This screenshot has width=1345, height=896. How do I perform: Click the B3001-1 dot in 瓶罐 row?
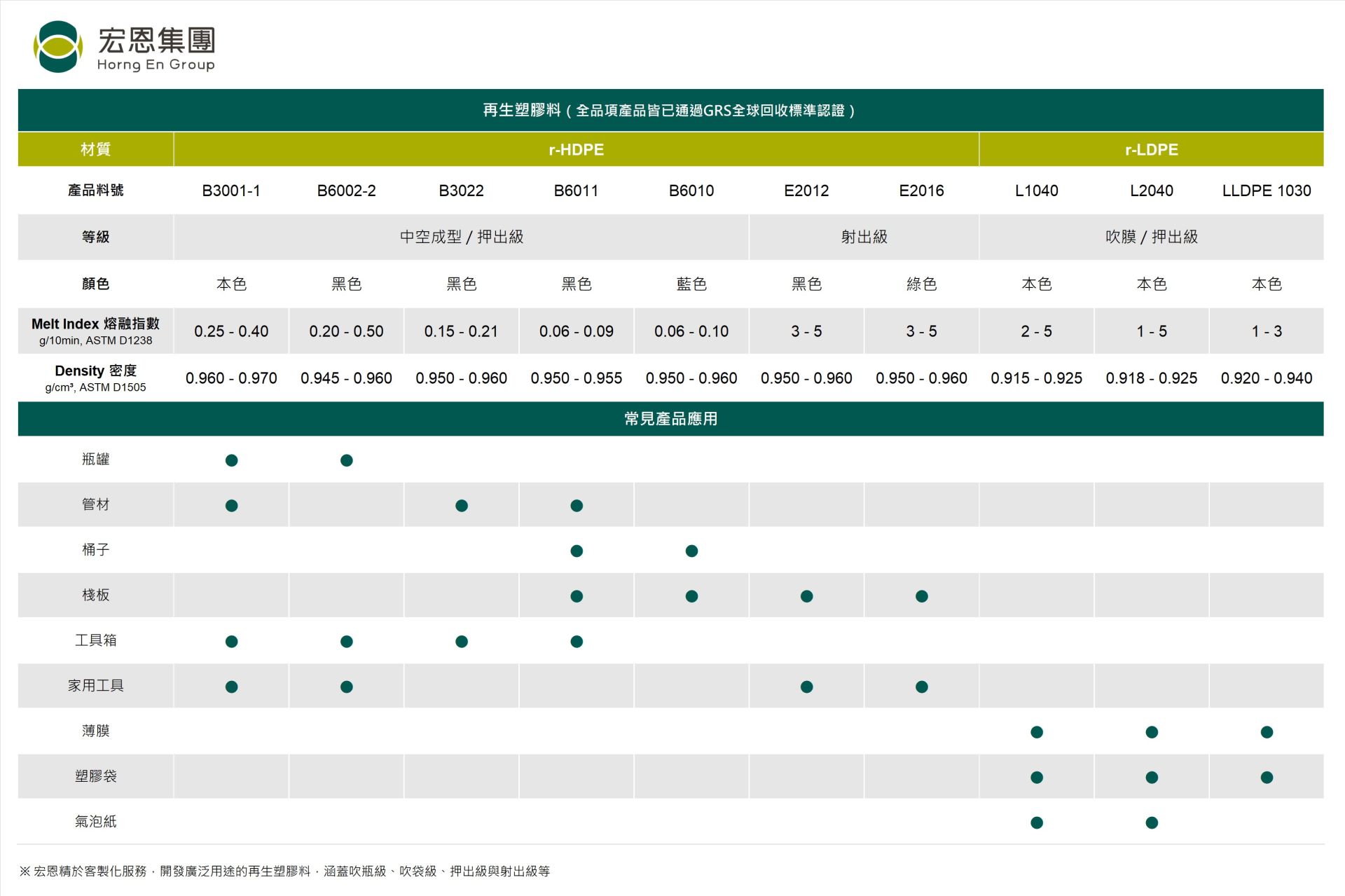(231, 460)
